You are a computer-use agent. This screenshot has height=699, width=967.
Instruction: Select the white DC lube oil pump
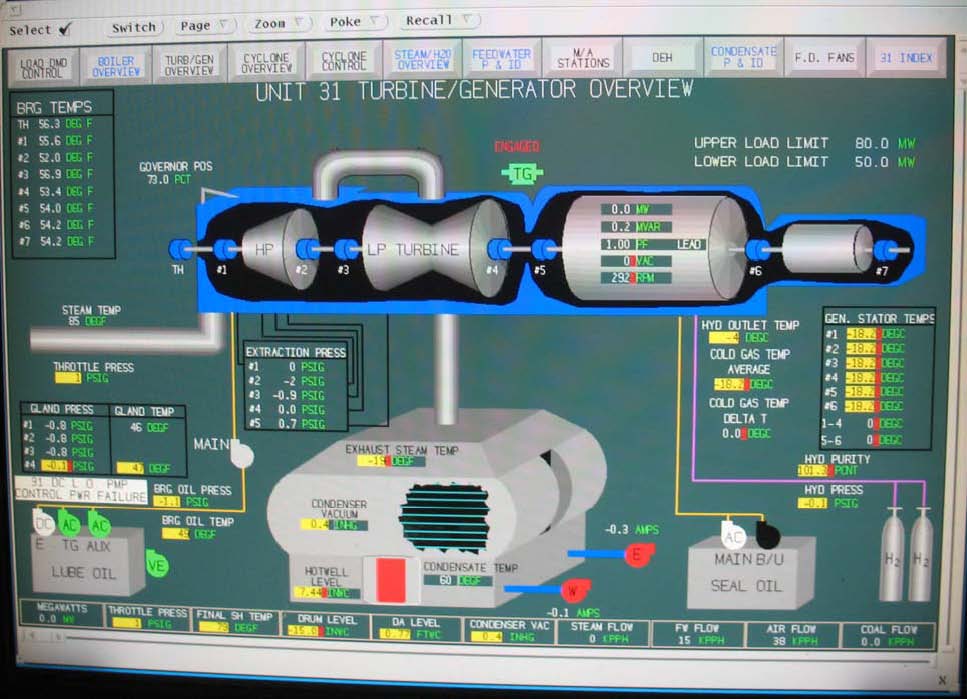(x=43, y=523)
